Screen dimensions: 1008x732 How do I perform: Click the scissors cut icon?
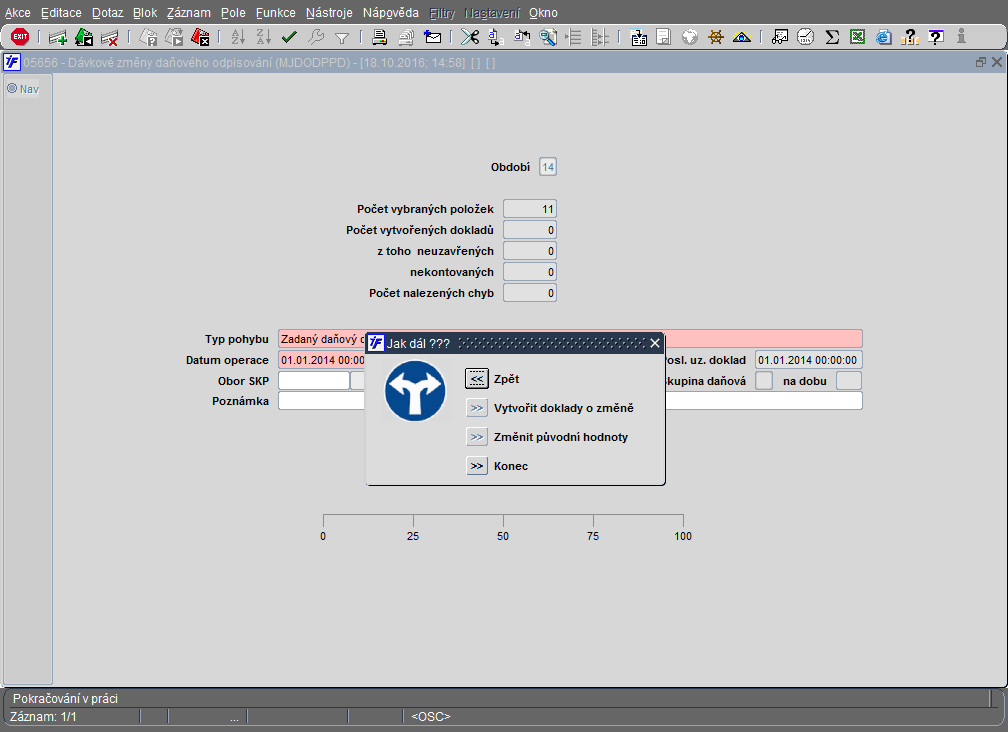click(x=470, y=37)
